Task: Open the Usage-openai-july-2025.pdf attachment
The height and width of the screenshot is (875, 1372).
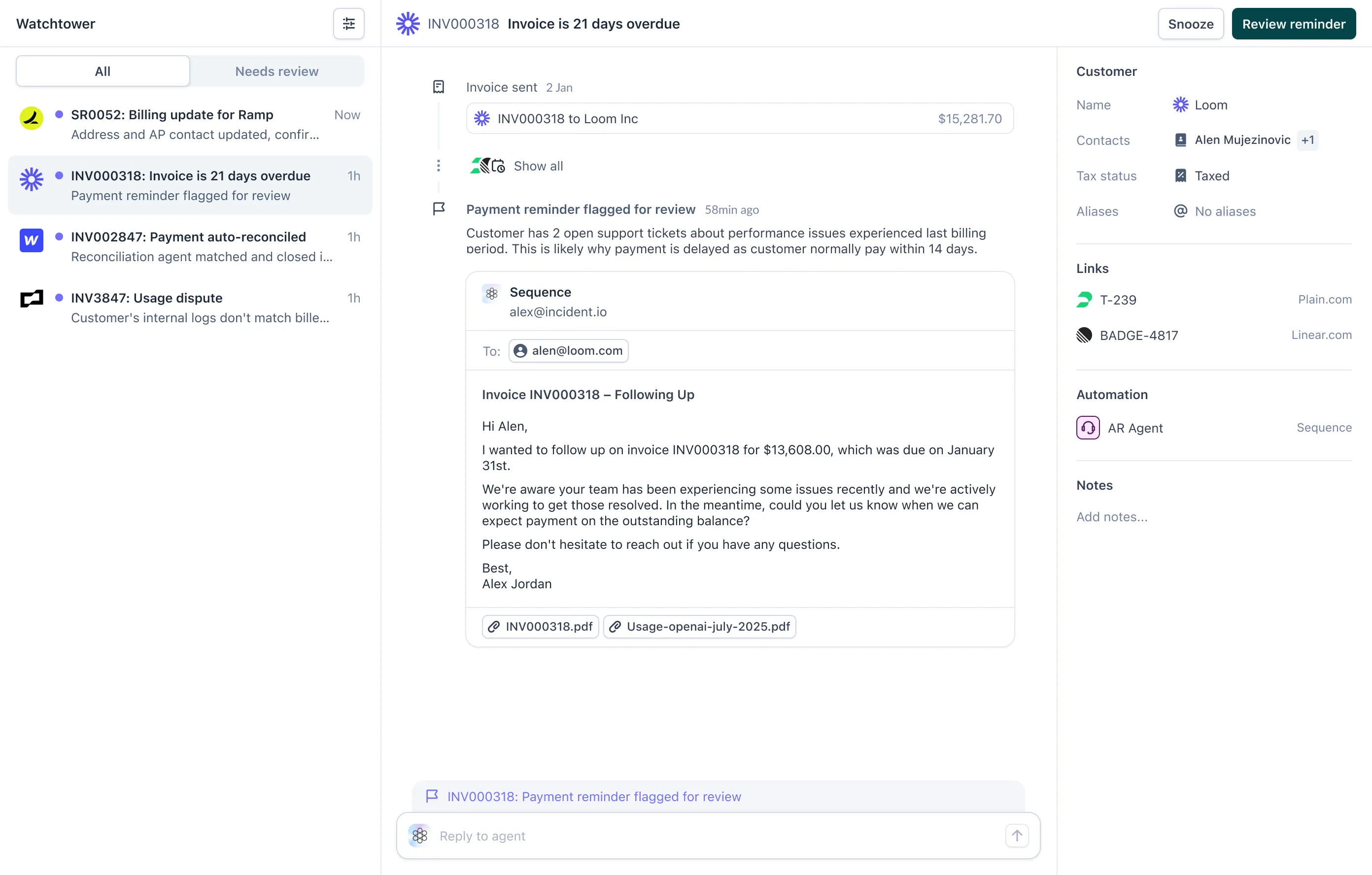Action: coord(699,627)
